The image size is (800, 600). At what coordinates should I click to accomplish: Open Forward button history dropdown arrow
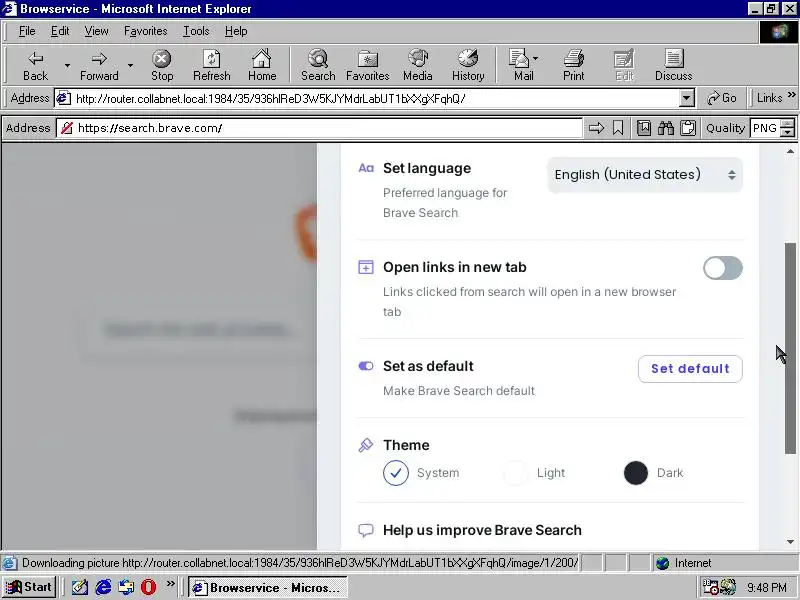coord(131,65)
